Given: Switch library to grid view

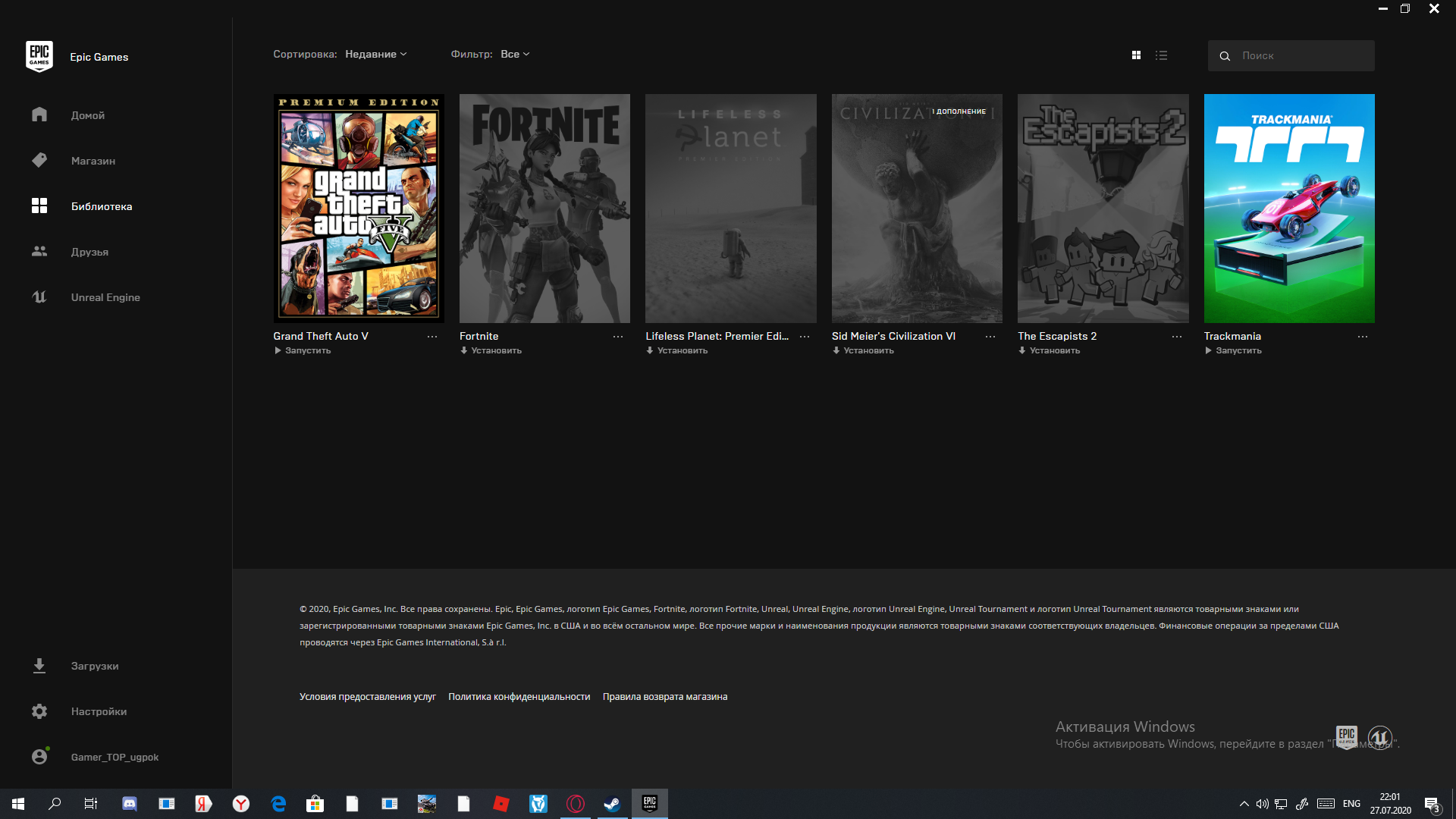Looking at the screenshot, I should coord(1136,55).
